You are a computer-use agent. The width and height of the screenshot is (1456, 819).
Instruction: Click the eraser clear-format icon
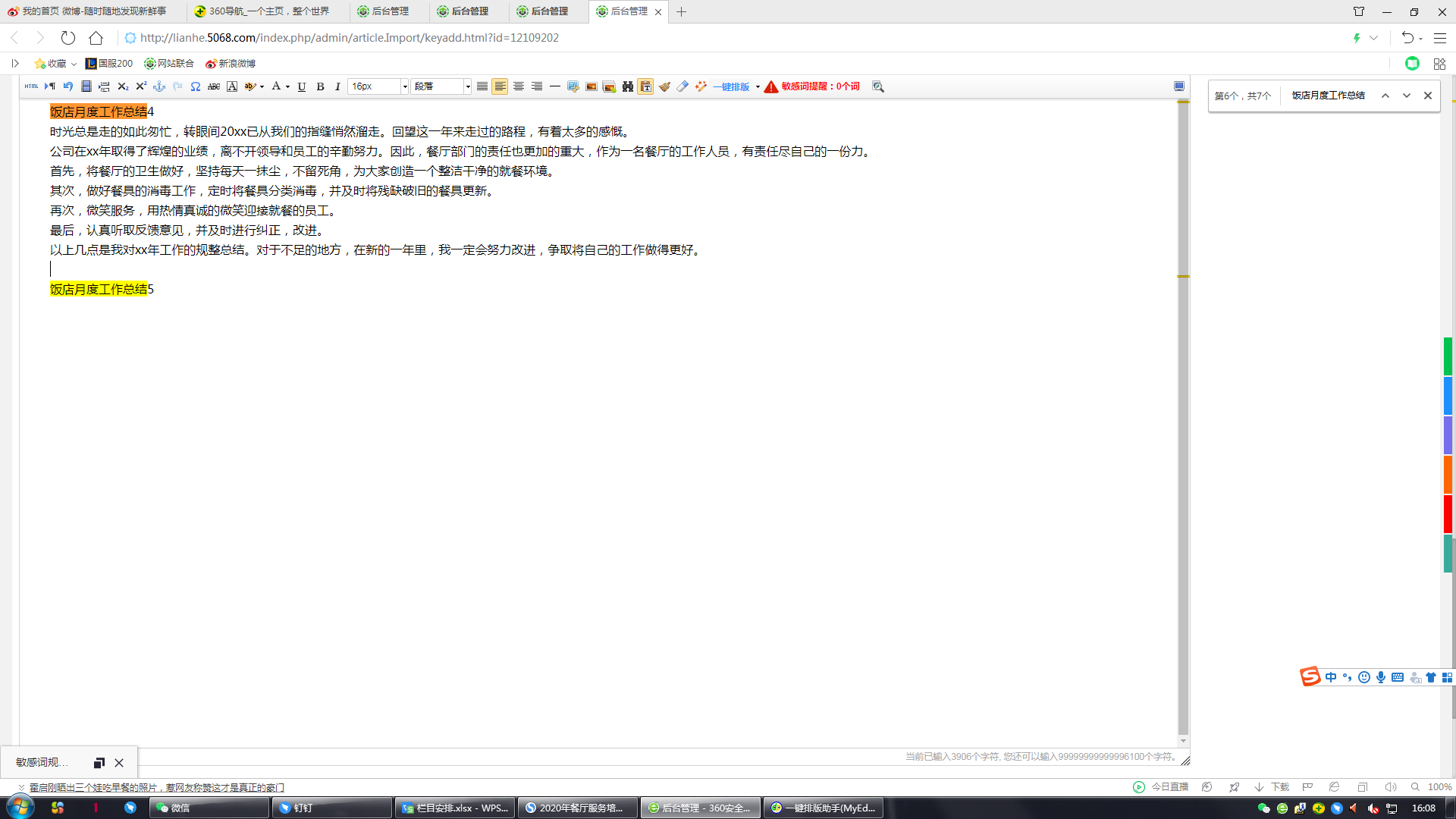point(682,86)
